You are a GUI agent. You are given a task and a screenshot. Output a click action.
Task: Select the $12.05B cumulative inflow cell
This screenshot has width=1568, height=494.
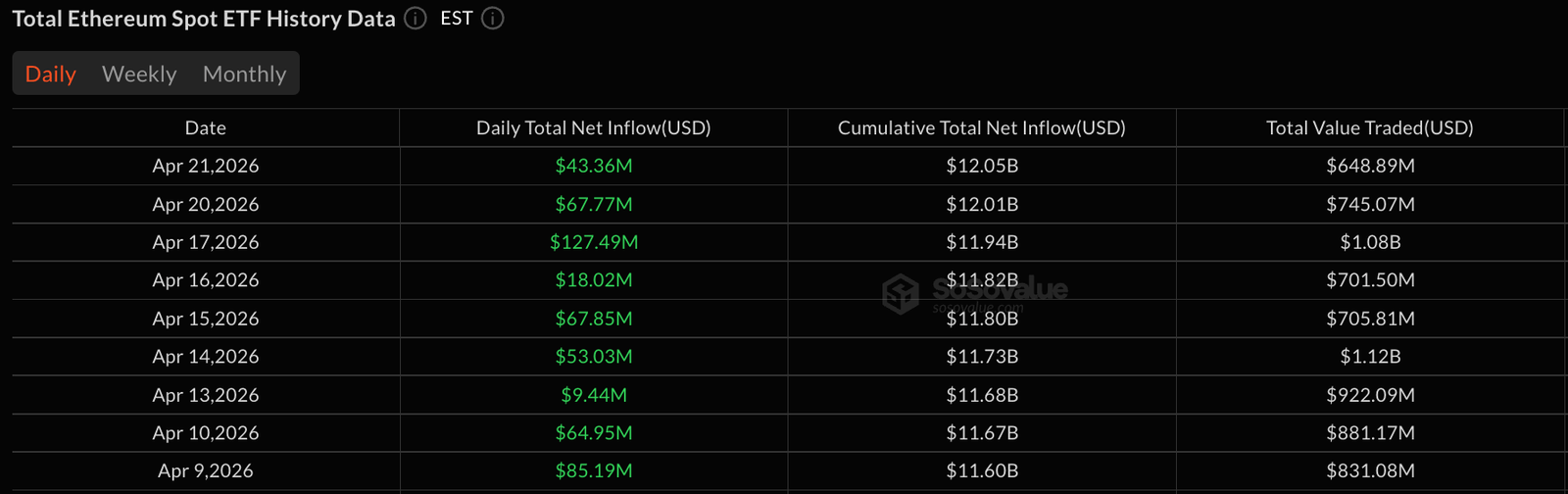coord(982,166)
